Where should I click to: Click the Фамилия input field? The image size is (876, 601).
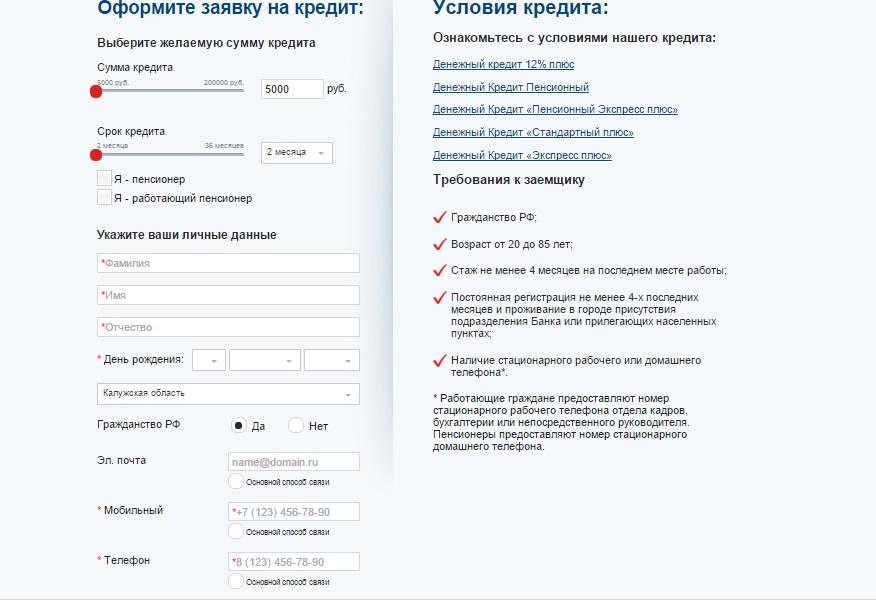228,263
